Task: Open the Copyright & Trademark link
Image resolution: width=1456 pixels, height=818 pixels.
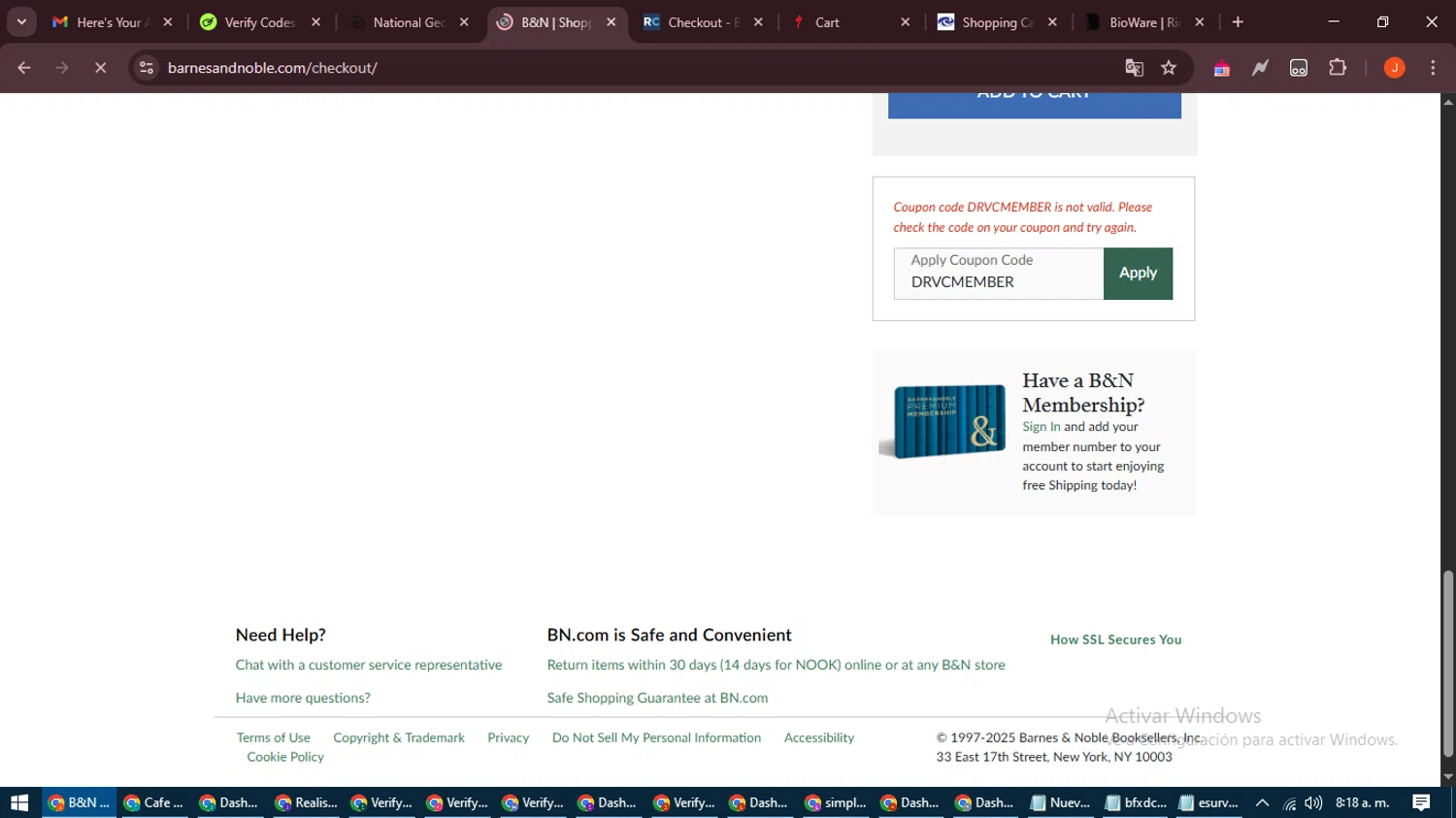Action: 399,737
